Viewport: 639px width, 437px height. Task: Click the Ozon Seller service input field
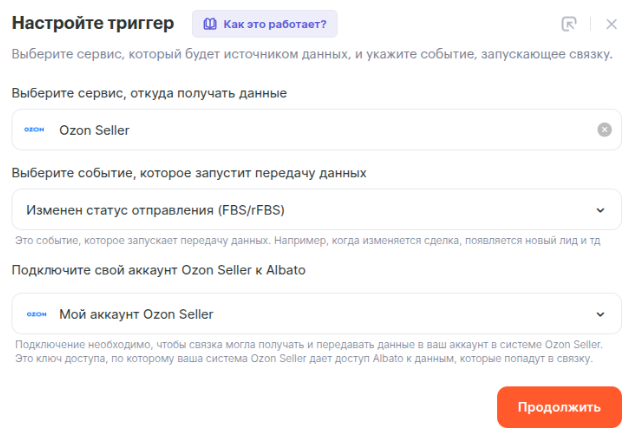(300, 130)
